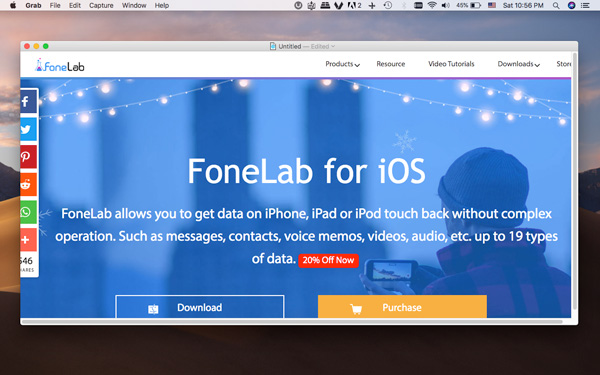This screenshot has width=600, height=375.
Task: Open the Grab application menu
Action: pyautogui.click(x=33, y=5)
